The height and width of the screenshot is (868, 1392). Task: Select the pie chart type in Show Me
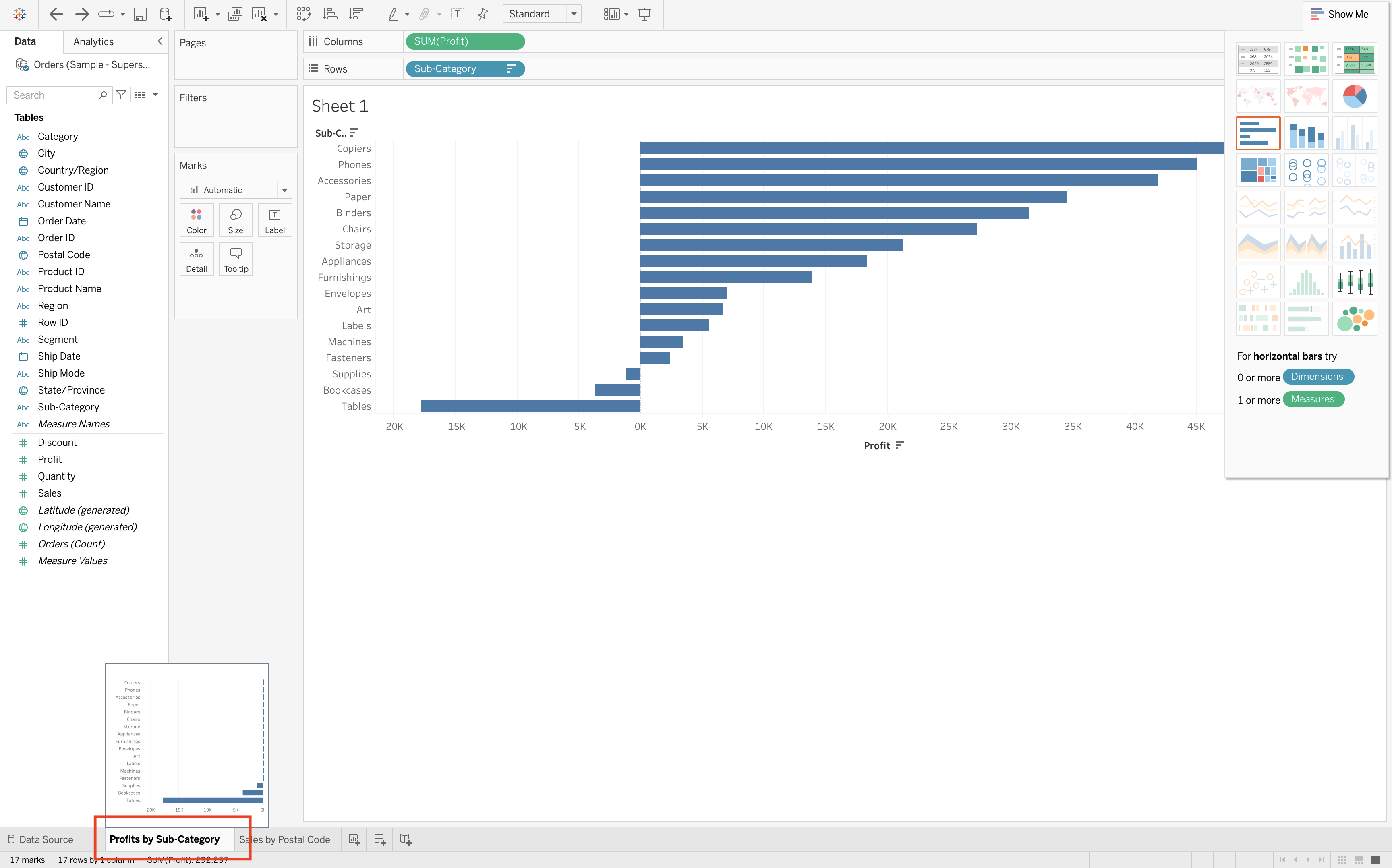(x=1355, y=96)
